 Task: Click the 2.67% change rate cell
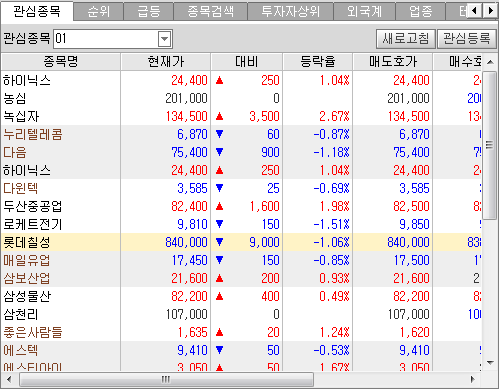point(334,116)
